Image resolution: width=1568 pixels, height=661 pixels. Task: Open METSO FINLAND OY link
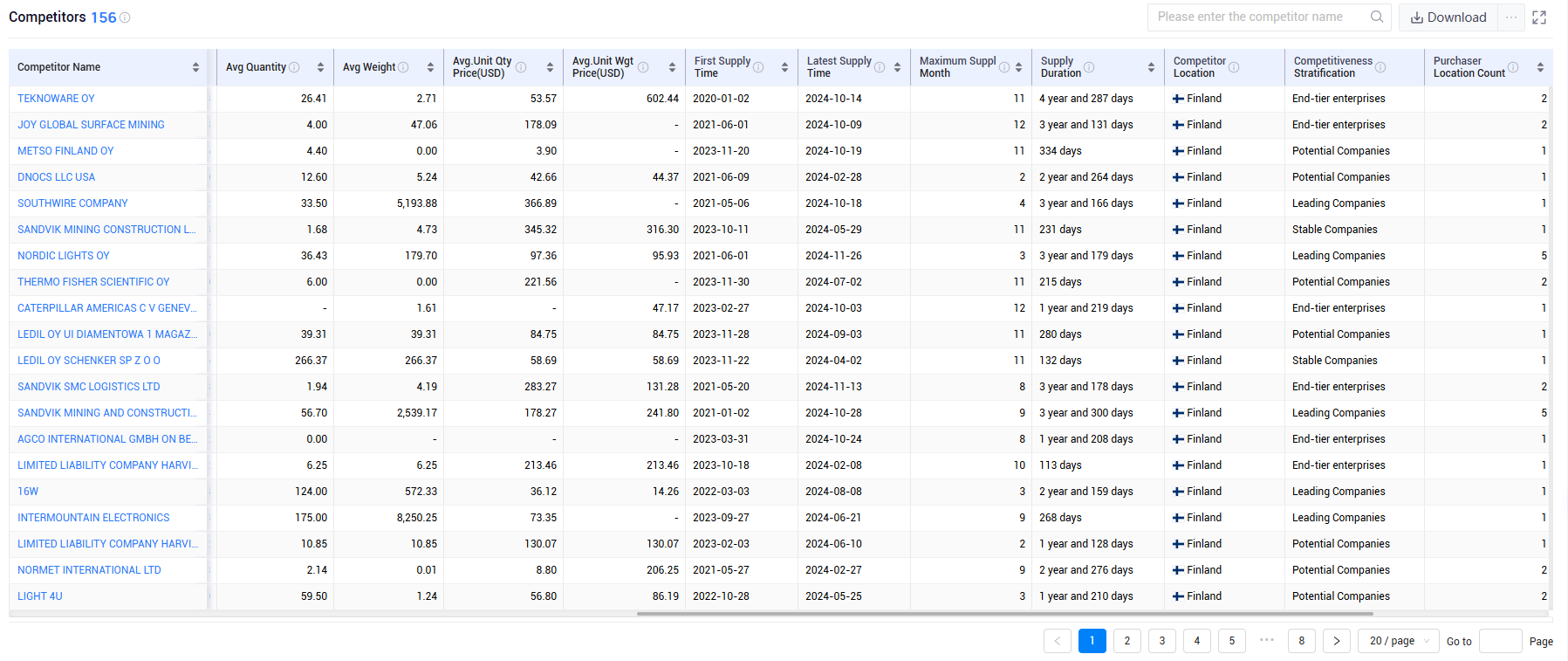[x=65, y=151]
